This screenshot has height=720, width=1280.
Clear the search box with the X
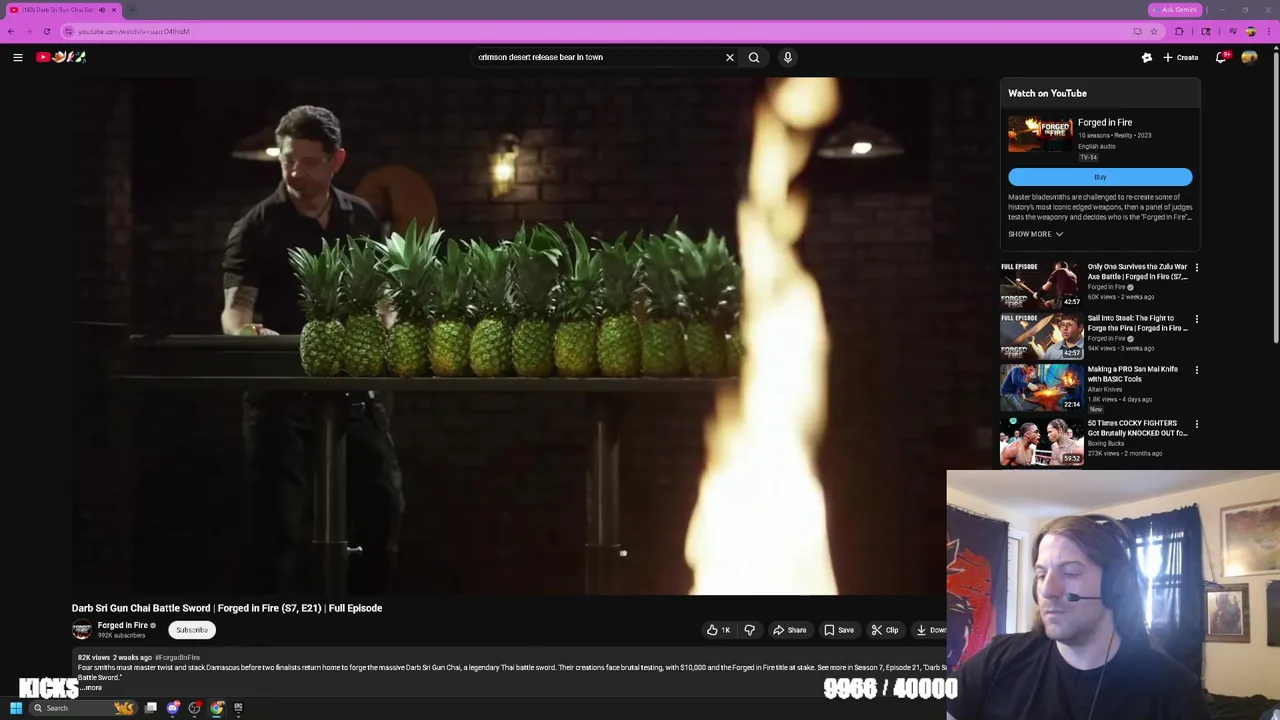pyautogui.click(x=730, y=57)
